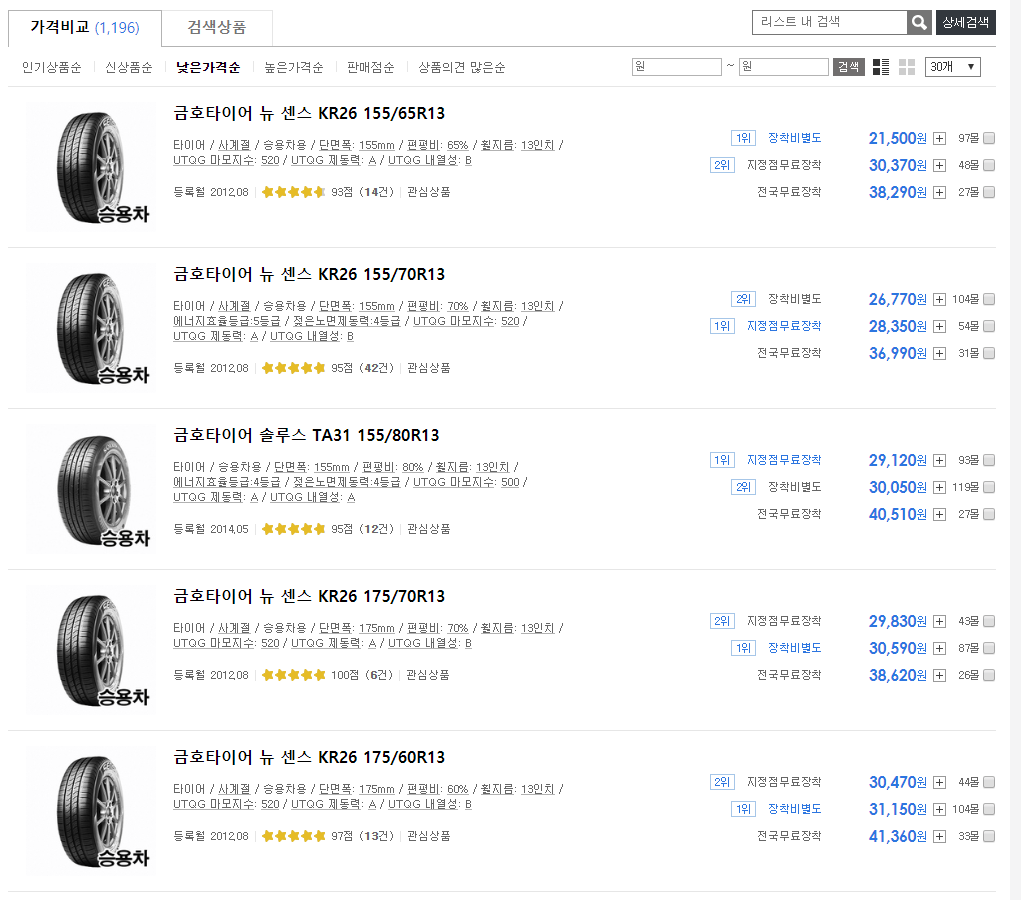
Task: Click 관심상품 for TA31 155/80R13
Action: (x=428, y=529)
